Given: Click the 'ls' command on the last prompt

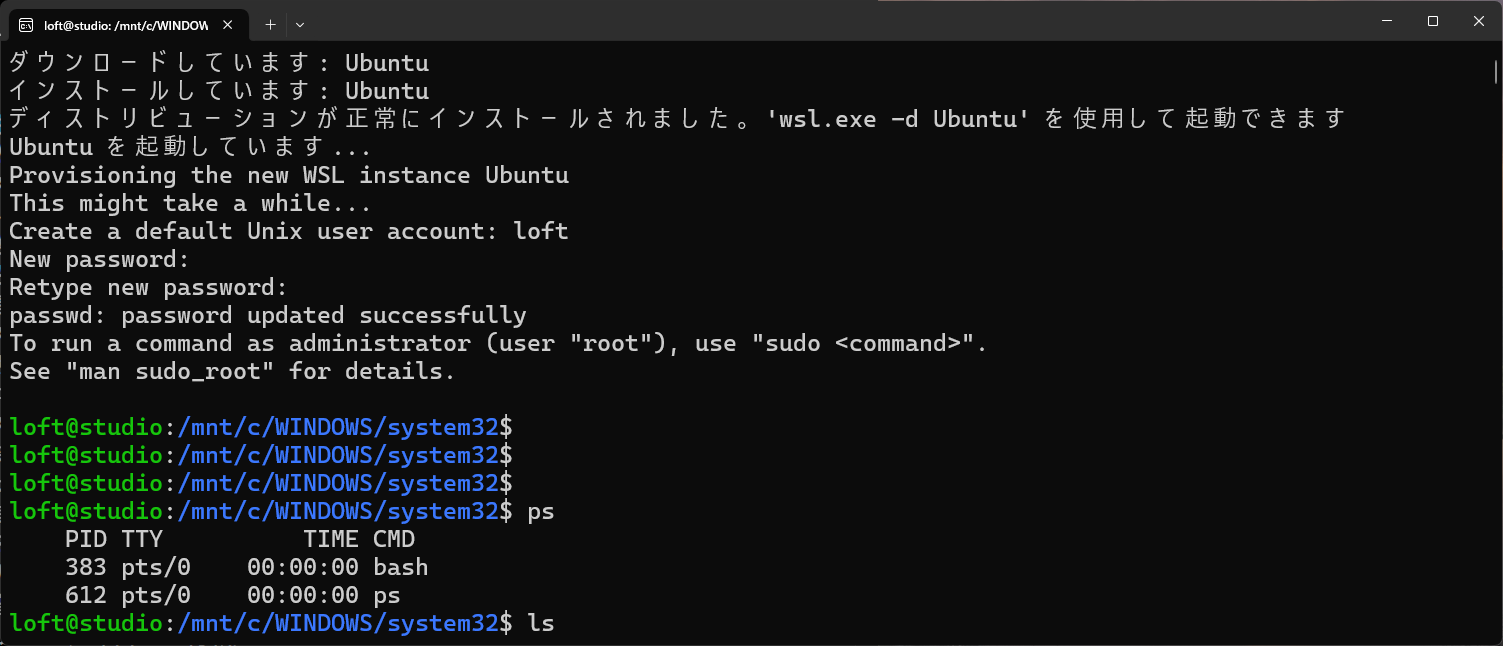Looking at the screenshot, I should (541, 623).
